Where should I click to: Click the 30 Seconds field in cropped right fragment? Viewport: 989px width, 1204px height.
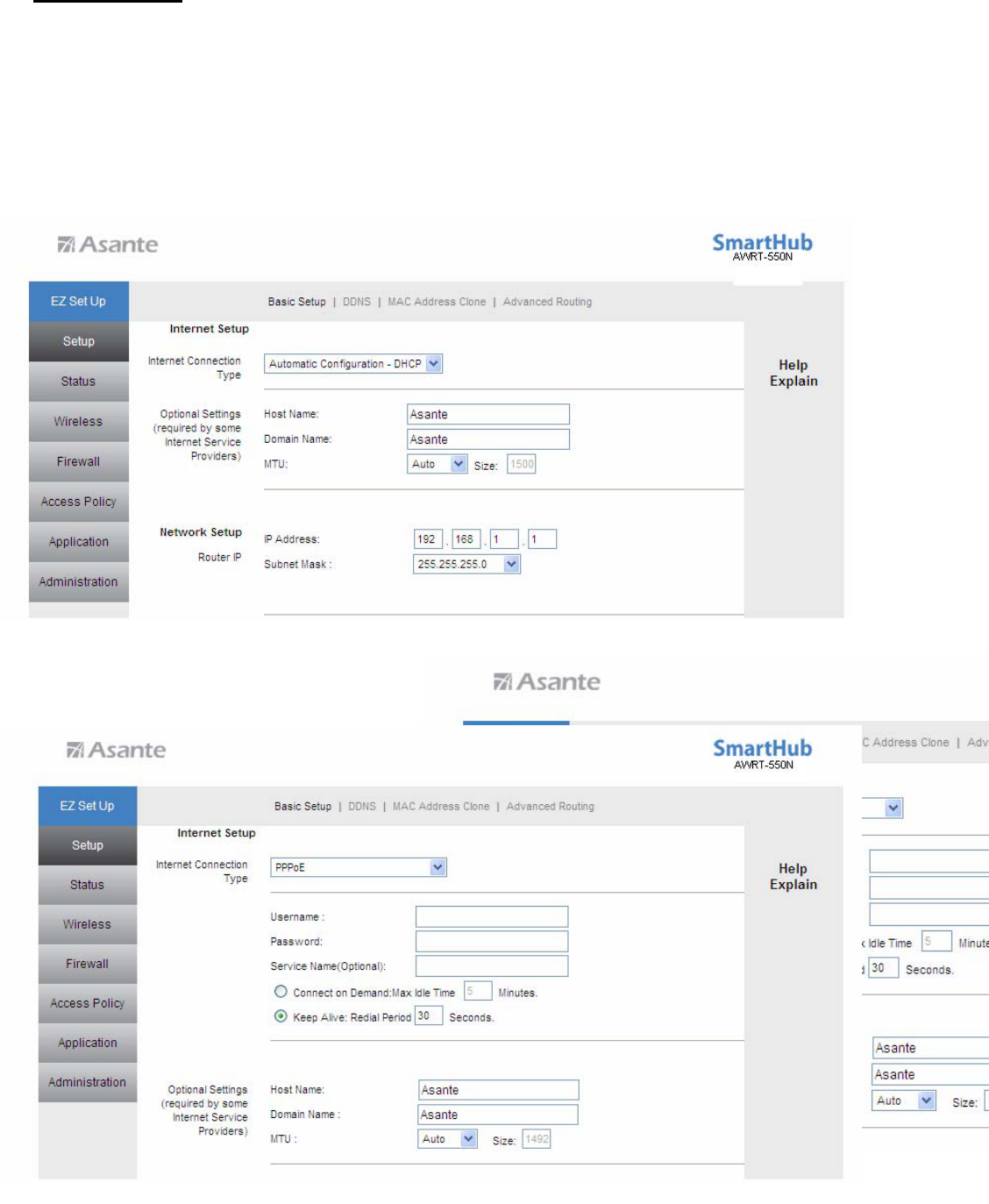[884, 968]
